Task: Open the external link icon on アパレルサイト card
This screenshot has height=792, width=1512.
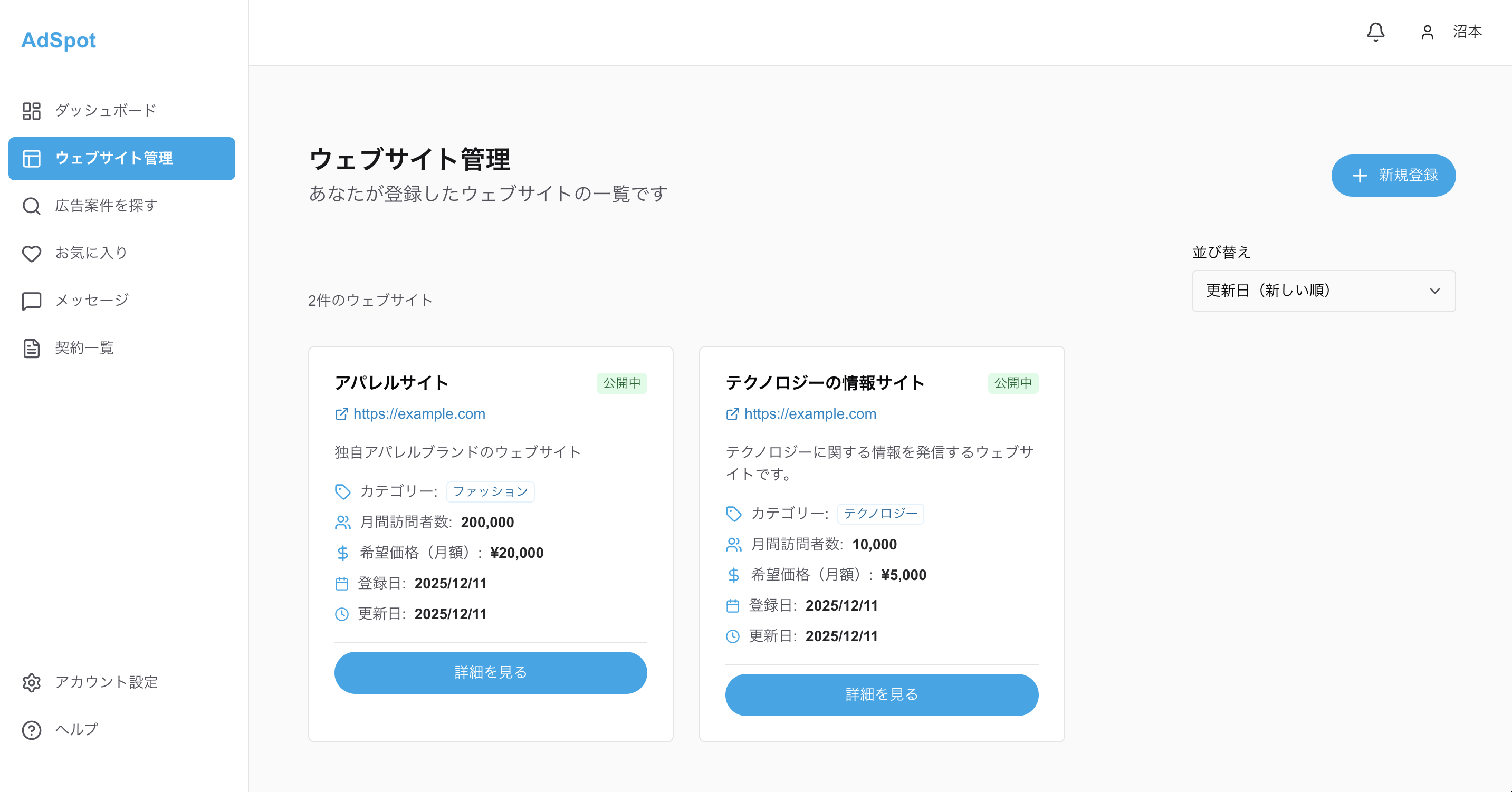Action: [341, 413]
